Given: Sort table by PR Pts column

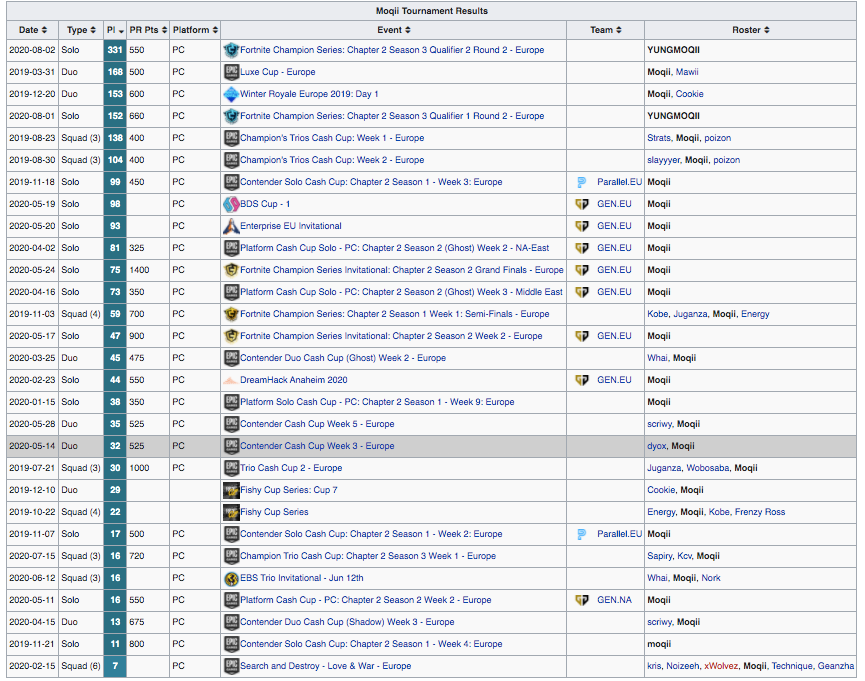Looking at the screenshot, I should [x=148, y=30].
